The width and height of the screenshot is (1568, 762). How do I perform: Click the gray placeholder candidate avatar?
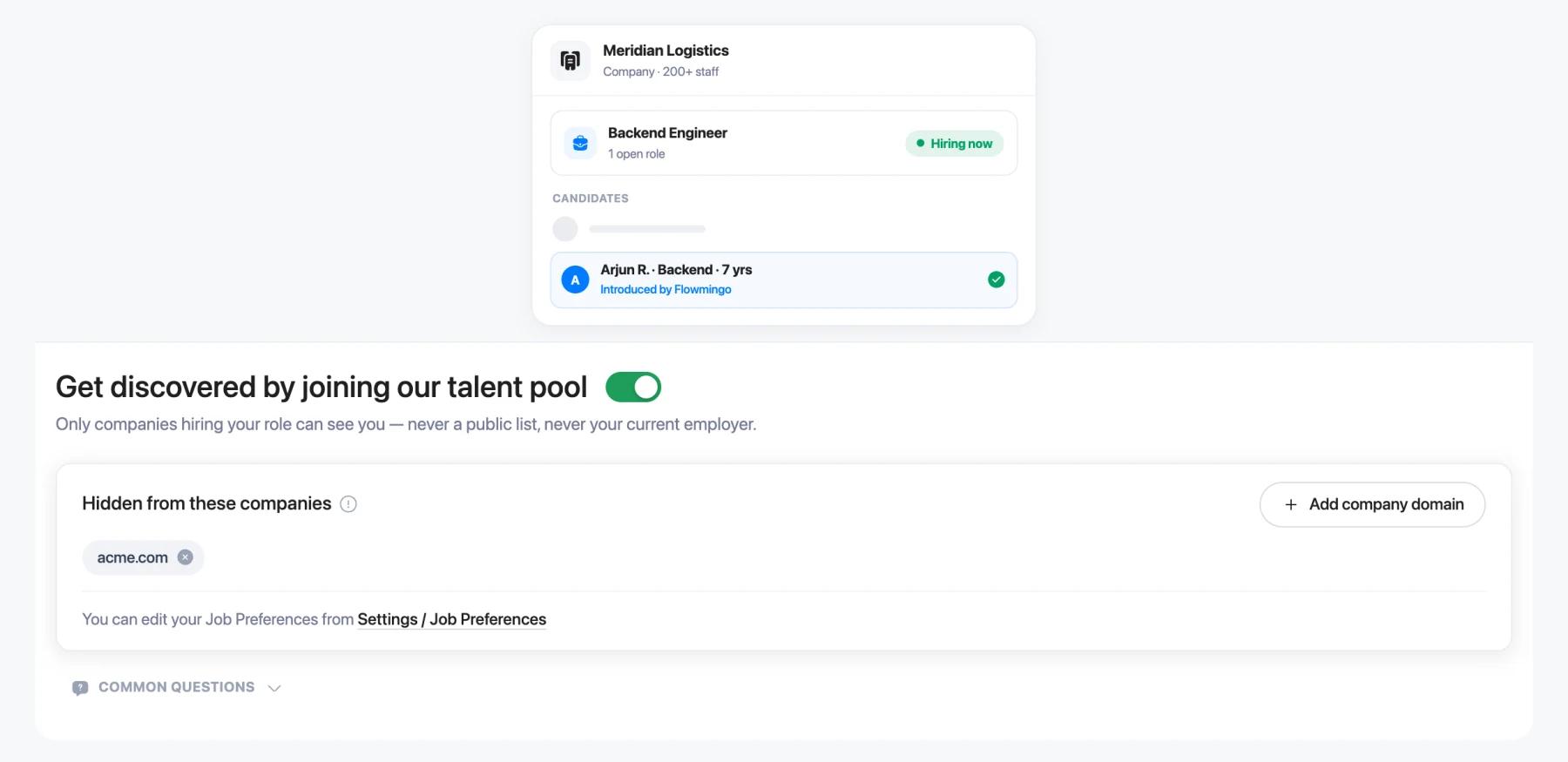pos(565,229)
